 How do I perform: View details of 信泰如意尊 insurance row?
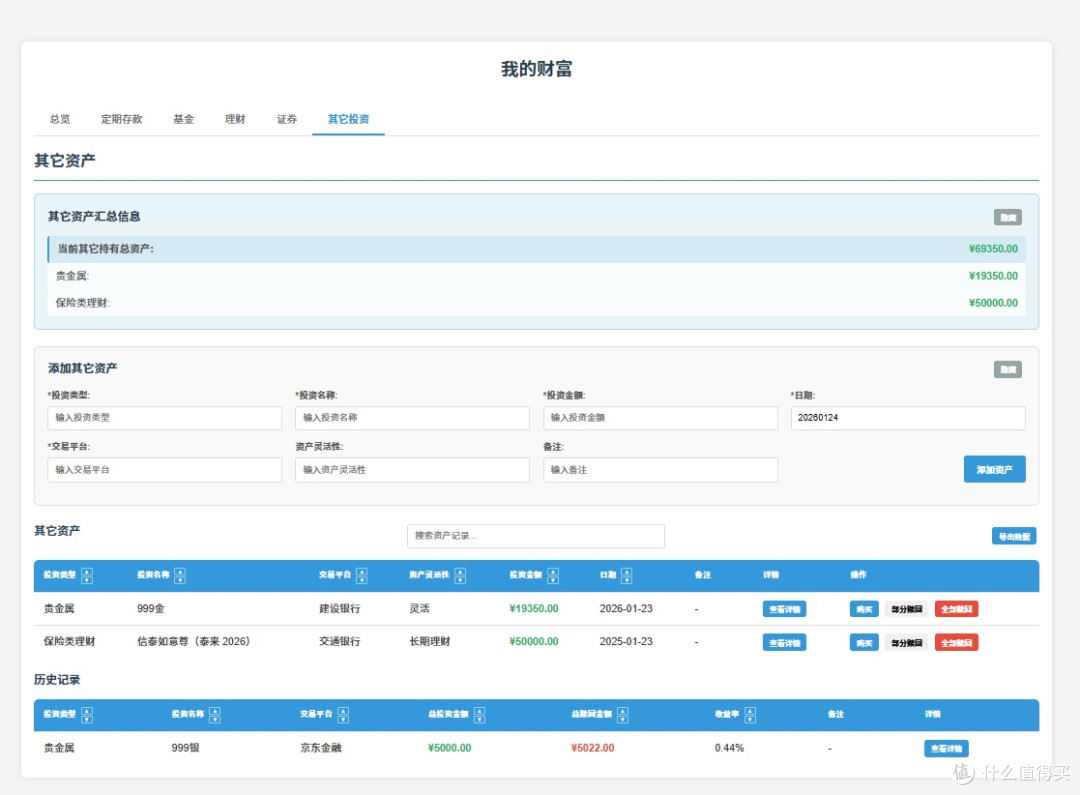pos(784,643)
